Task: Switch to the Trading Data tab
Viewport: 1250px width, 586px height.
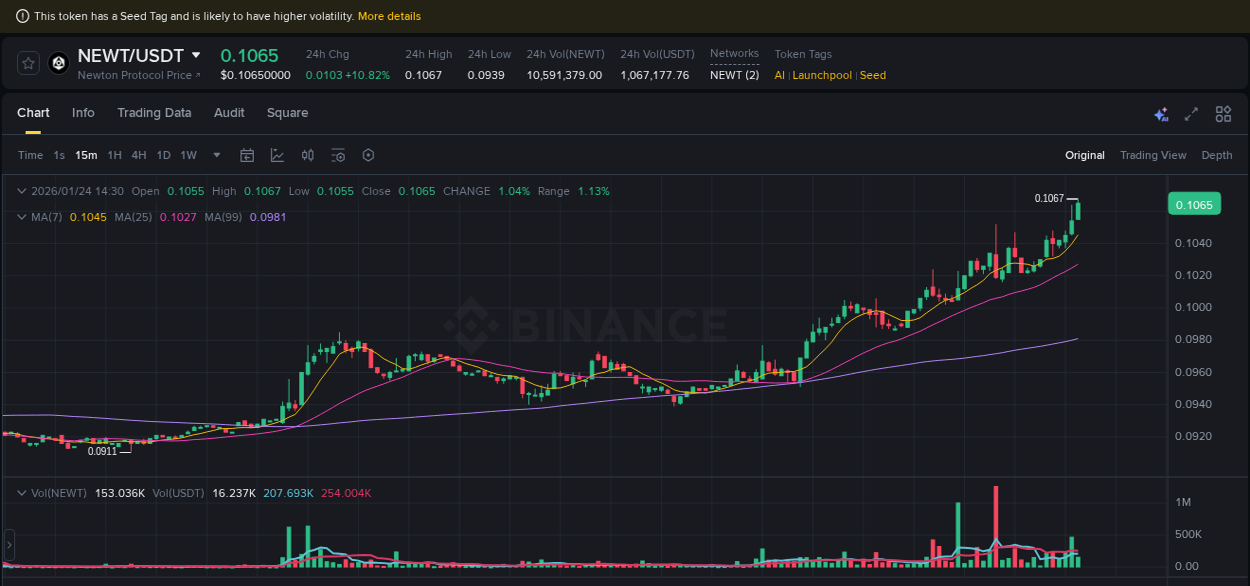Action: tap(154, 113)
